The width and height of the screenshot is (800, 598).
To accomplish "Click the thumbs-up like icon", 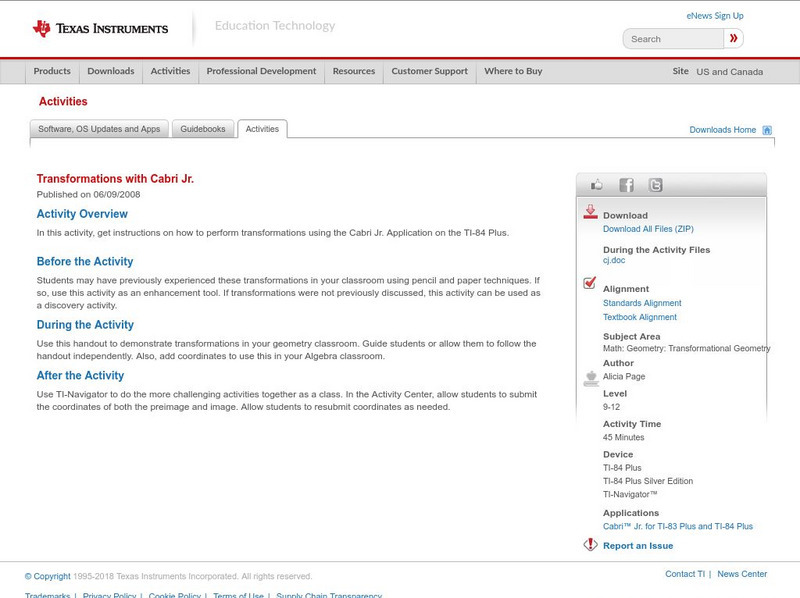I will point(597,185).
